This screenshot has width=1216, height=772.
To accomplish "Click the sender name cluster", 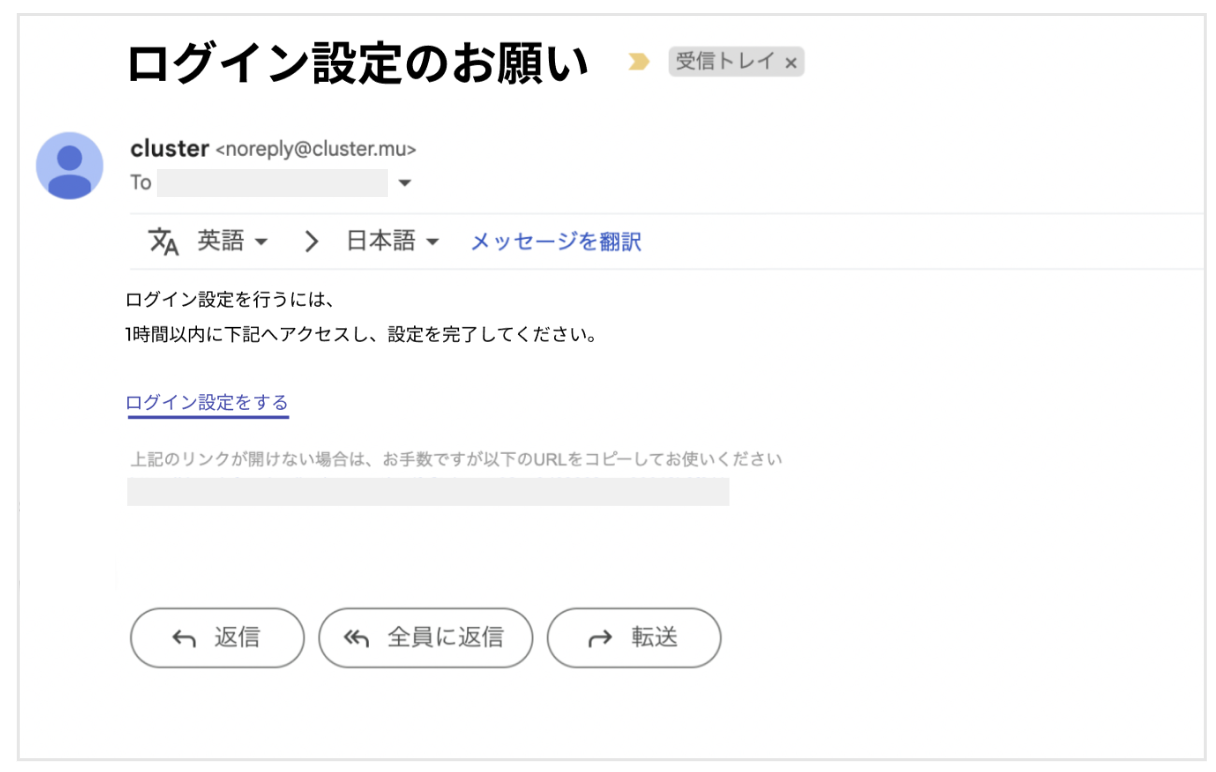I will pyautogui.click(x=169, y=148).
